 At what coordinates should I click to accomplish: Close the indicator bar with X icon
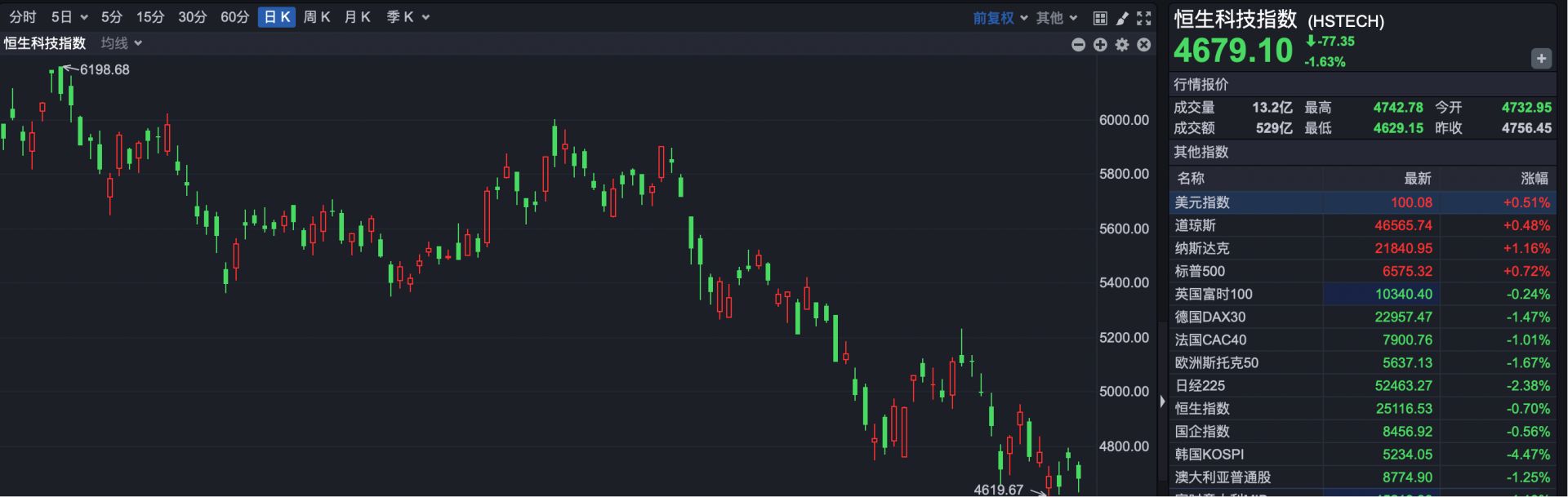1144,45
